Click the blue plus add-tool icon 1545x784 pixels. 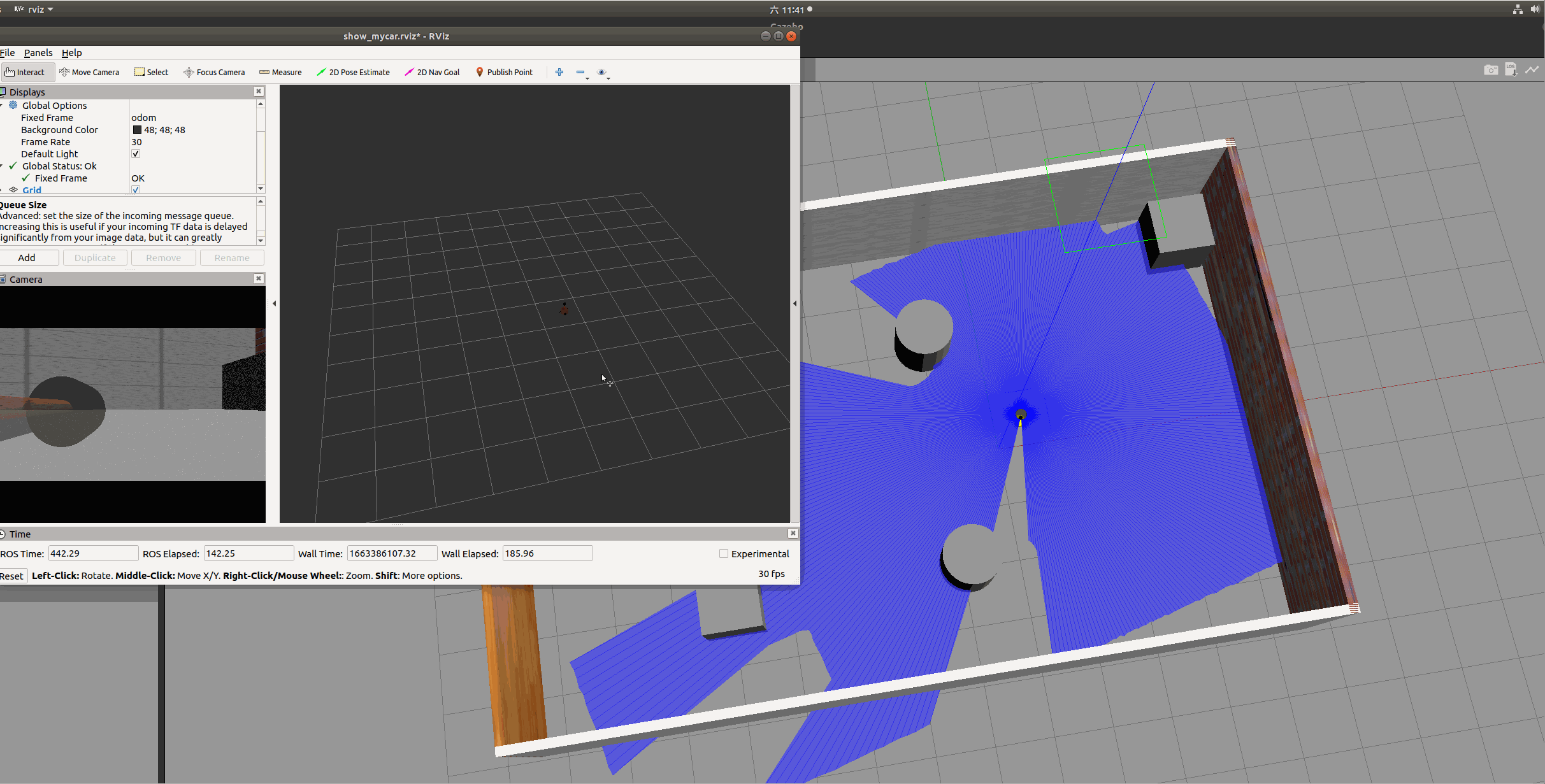coord(559,72)
